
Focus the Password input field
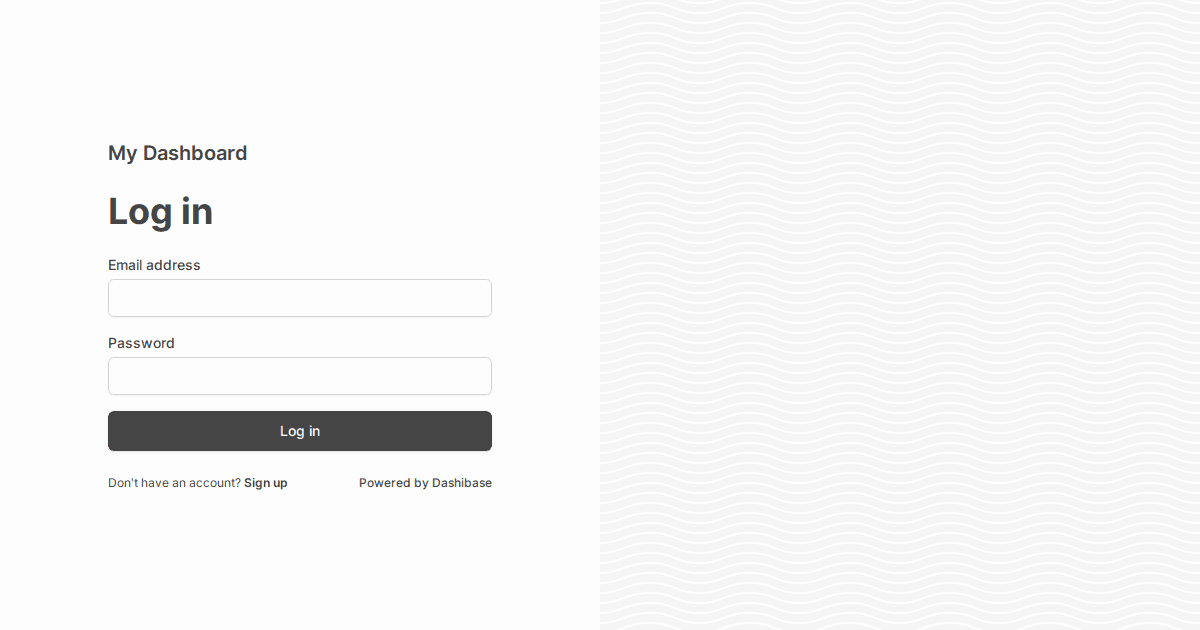click(300, 376)
